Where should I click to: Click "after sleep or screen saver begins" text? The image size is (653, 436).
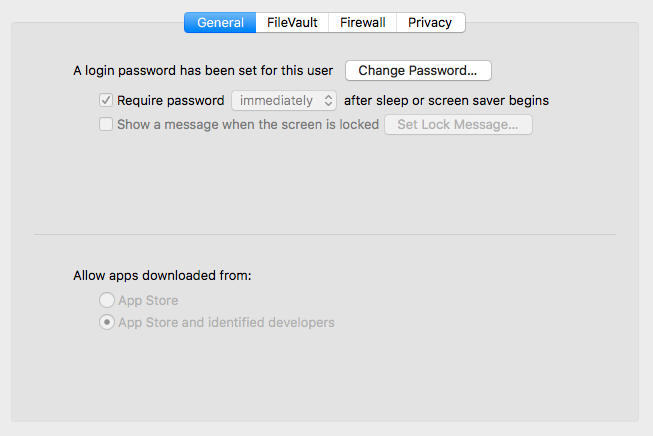pyautogui.click(x=446, y=100)
